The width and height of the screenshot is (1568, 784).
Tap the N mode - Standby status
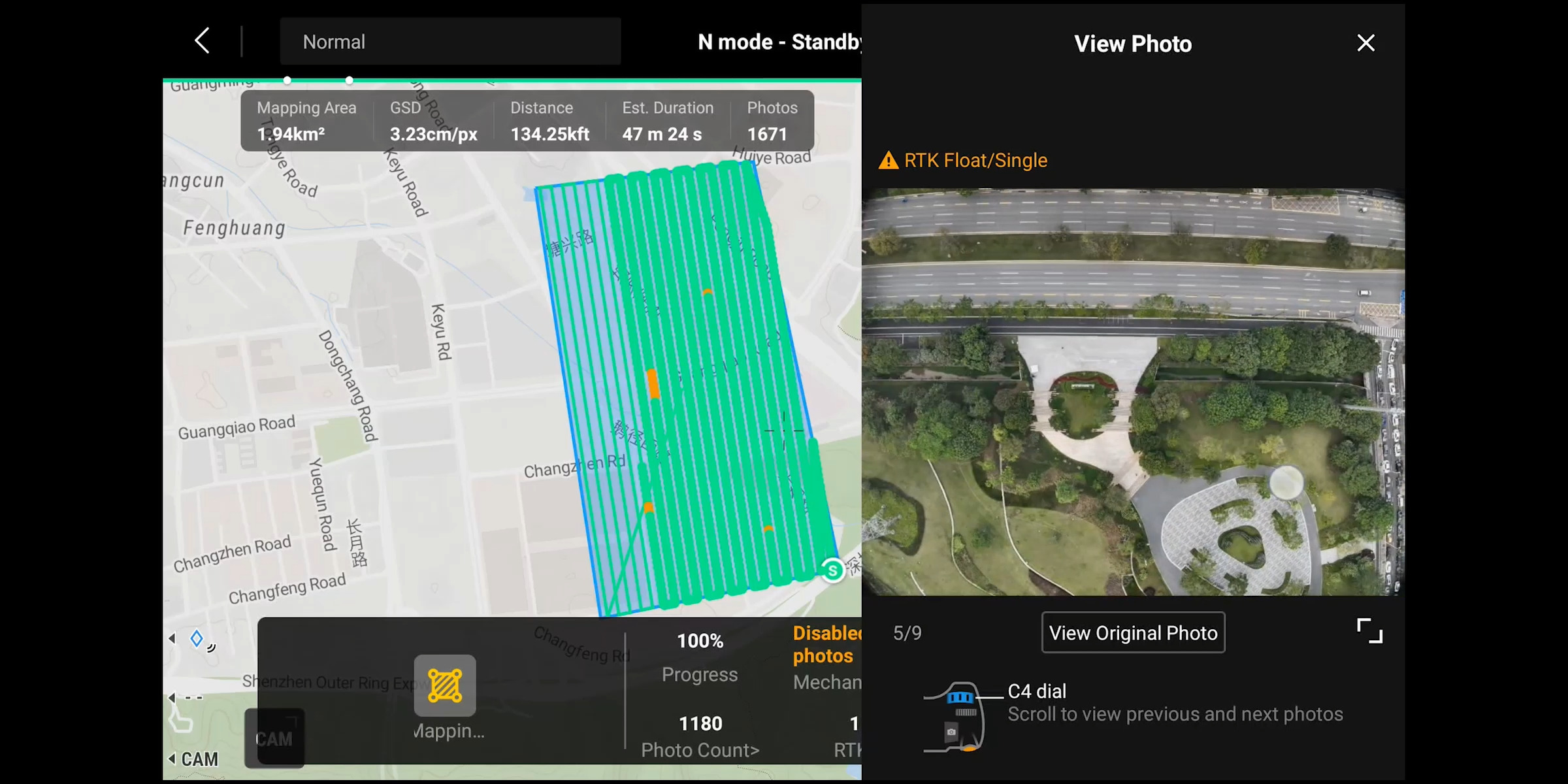pos(779,42)
